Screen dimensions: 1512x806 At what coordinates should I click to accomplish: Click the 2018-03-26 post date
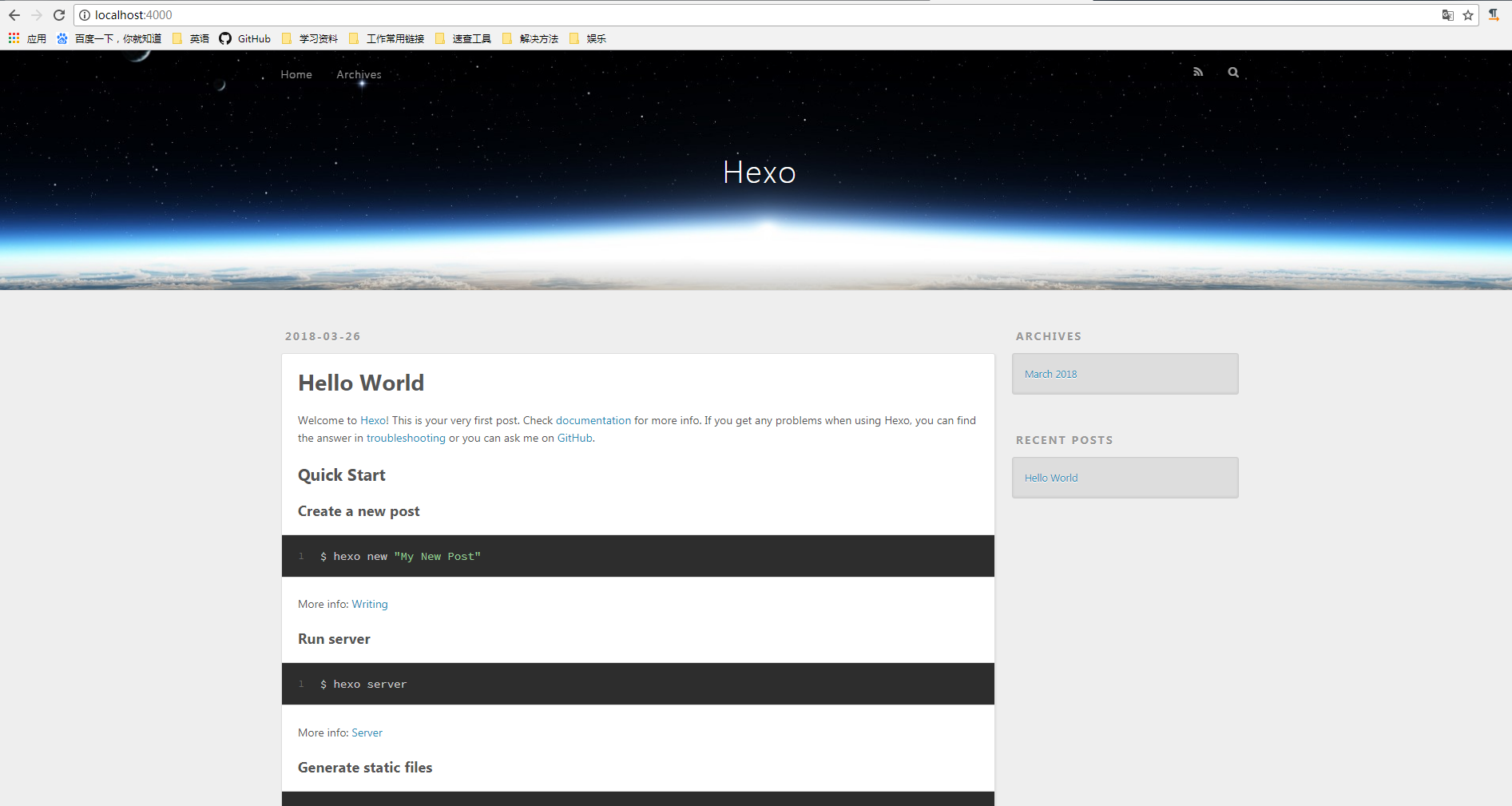[323, 336]
